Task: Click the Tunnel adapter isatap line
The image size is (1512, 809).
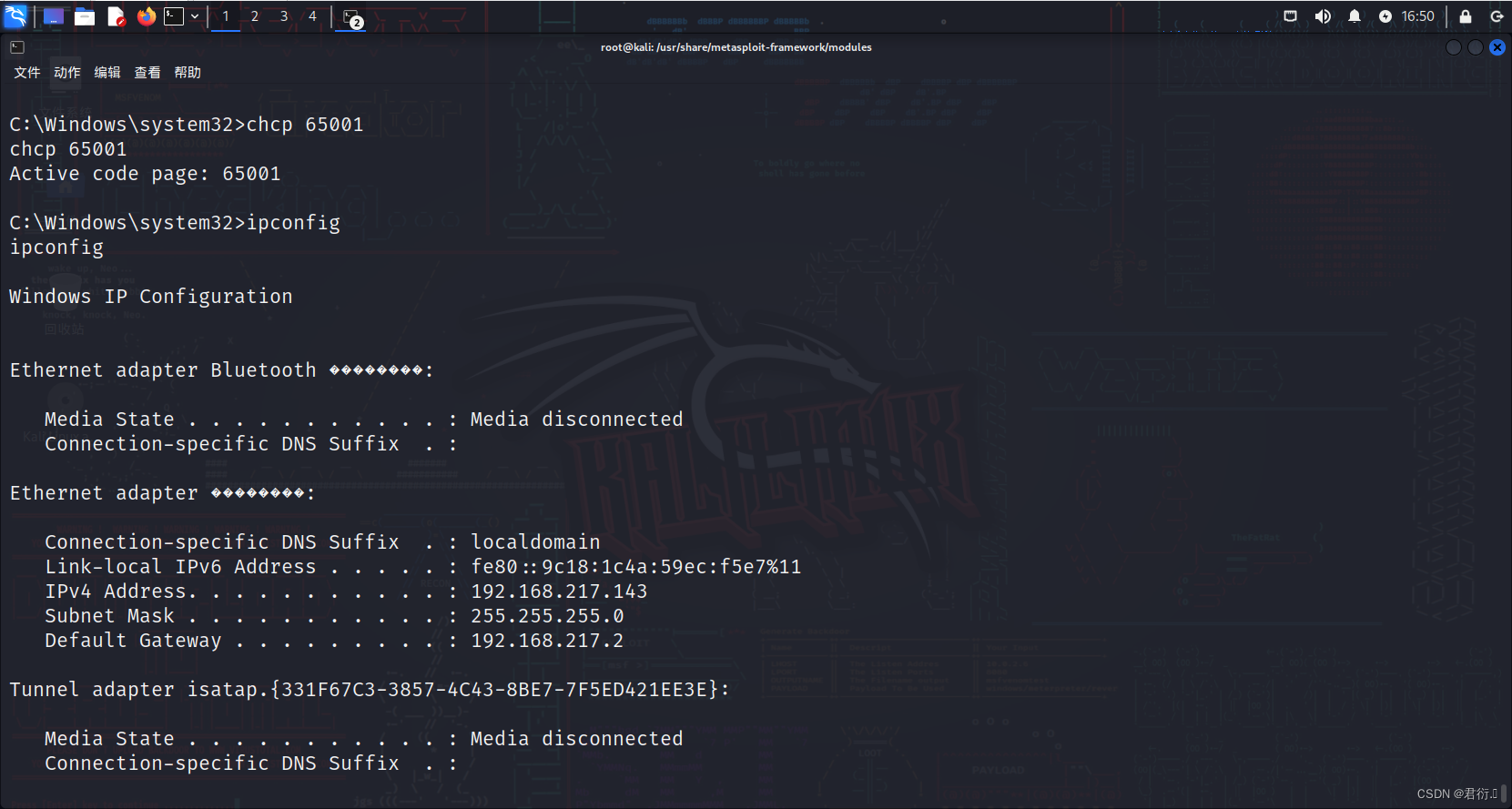Action: [370, 690]
